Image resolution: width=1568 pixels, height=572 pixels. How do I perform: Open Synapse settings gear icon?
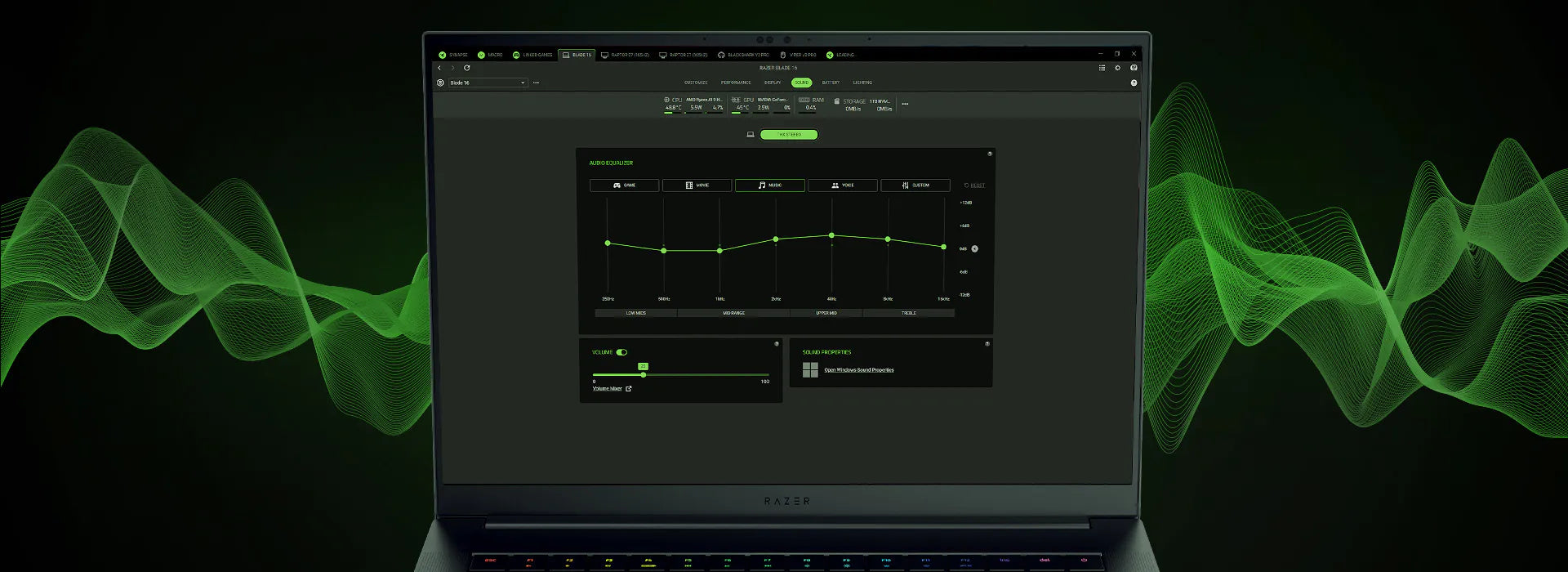point(1117,68)
